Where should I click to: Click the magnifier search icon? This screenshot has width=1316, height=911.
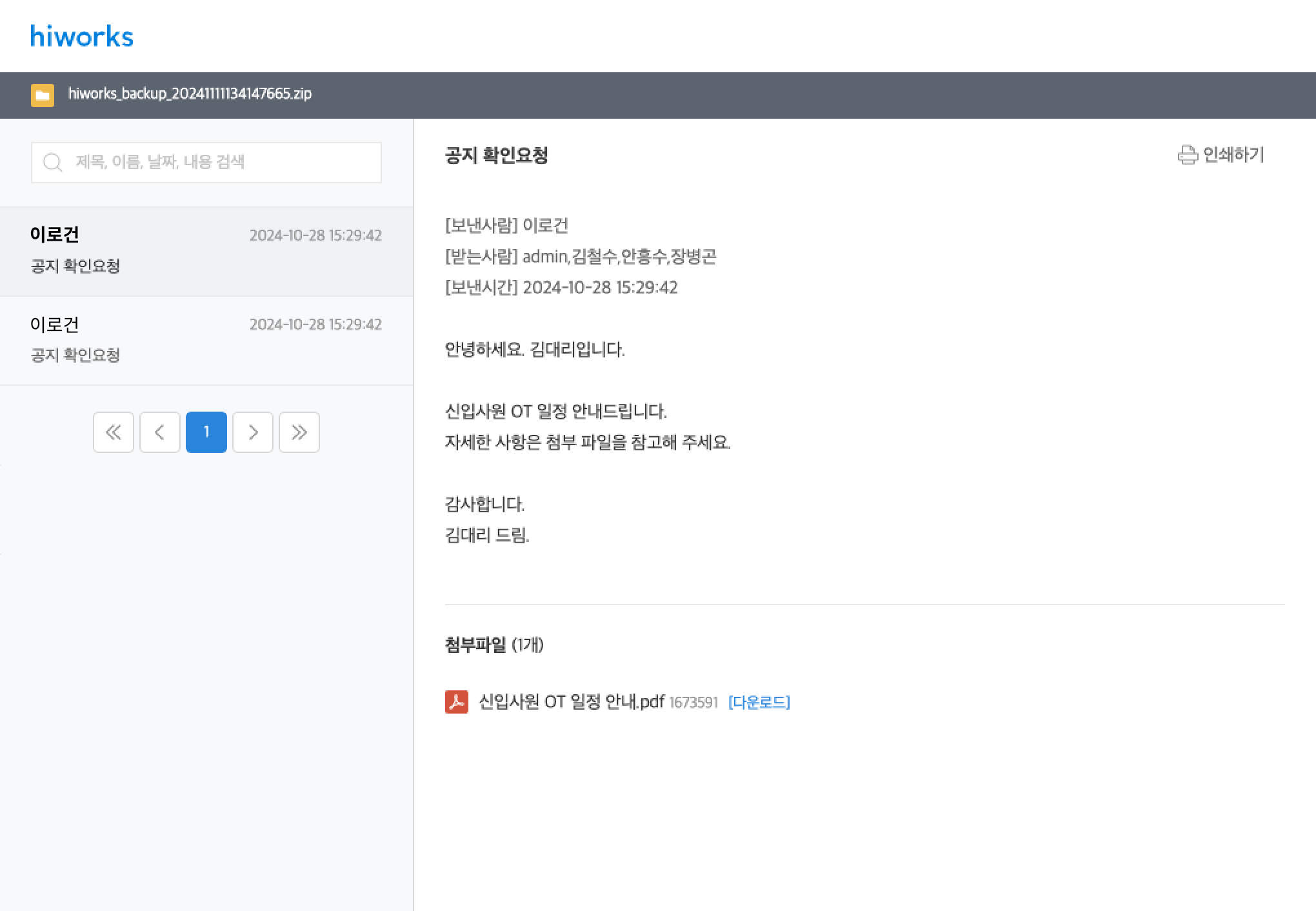(53, 162)
